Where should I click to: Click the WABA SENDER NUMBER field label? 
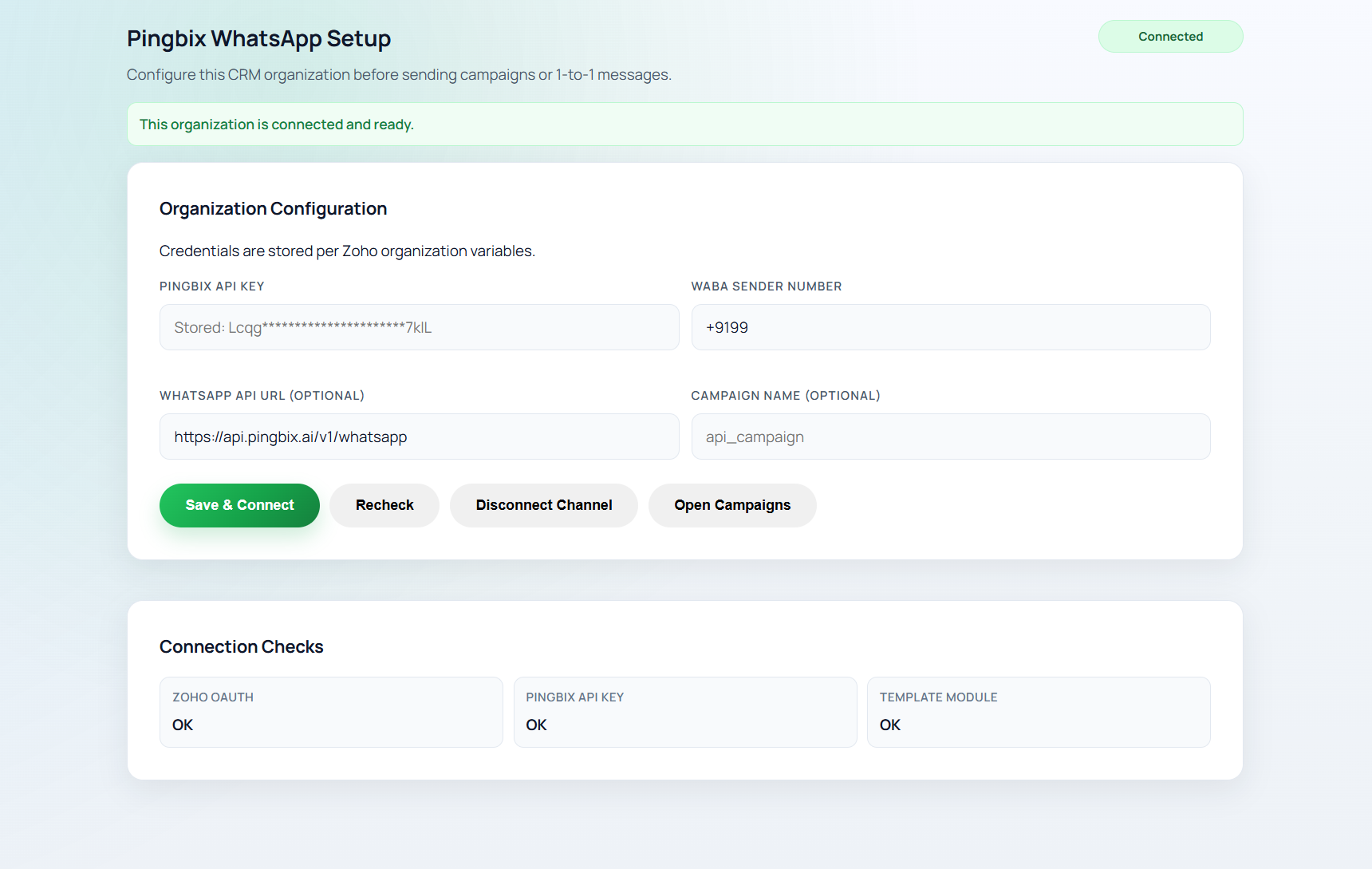point(766,286)
